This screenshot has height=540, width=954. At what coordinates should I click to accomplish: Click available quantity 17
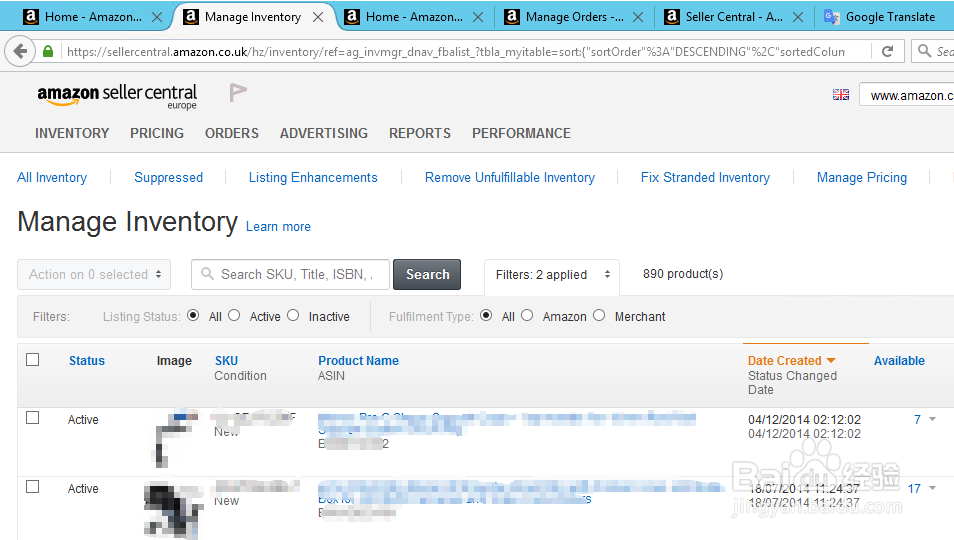coord(914,488)
